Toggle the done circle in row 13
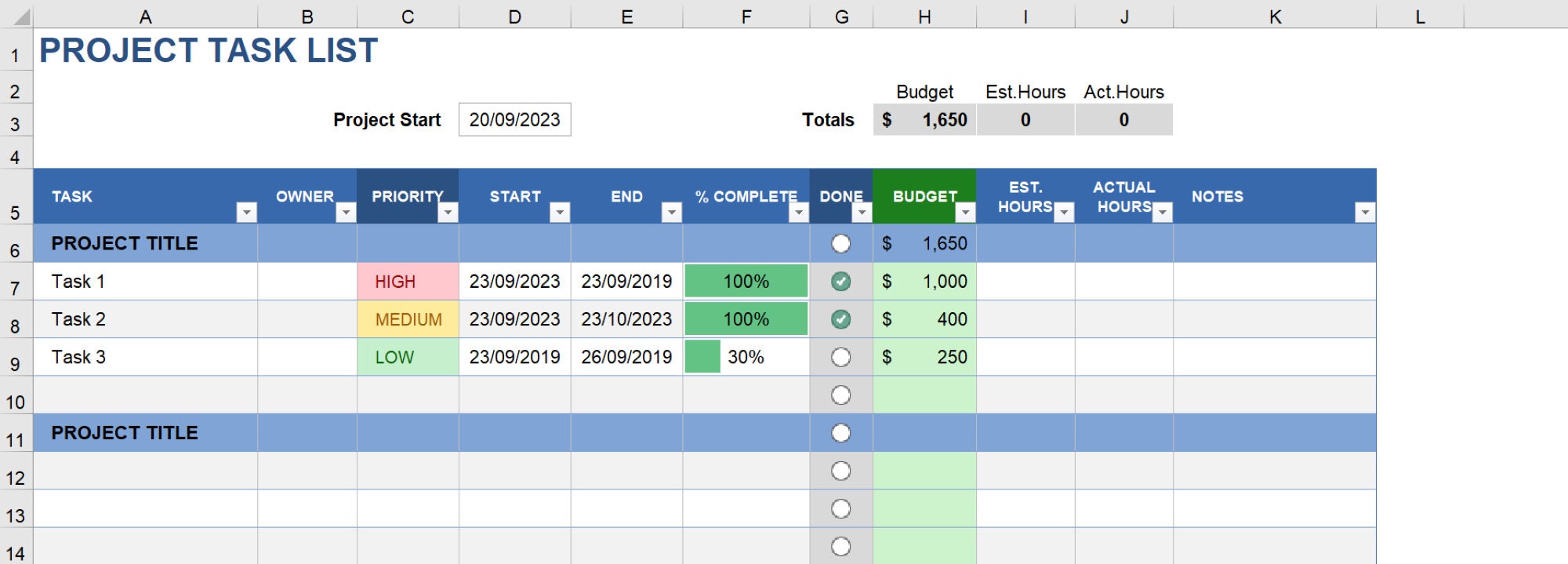Screen dimensions: 1568x564 [x=841, y=509]
